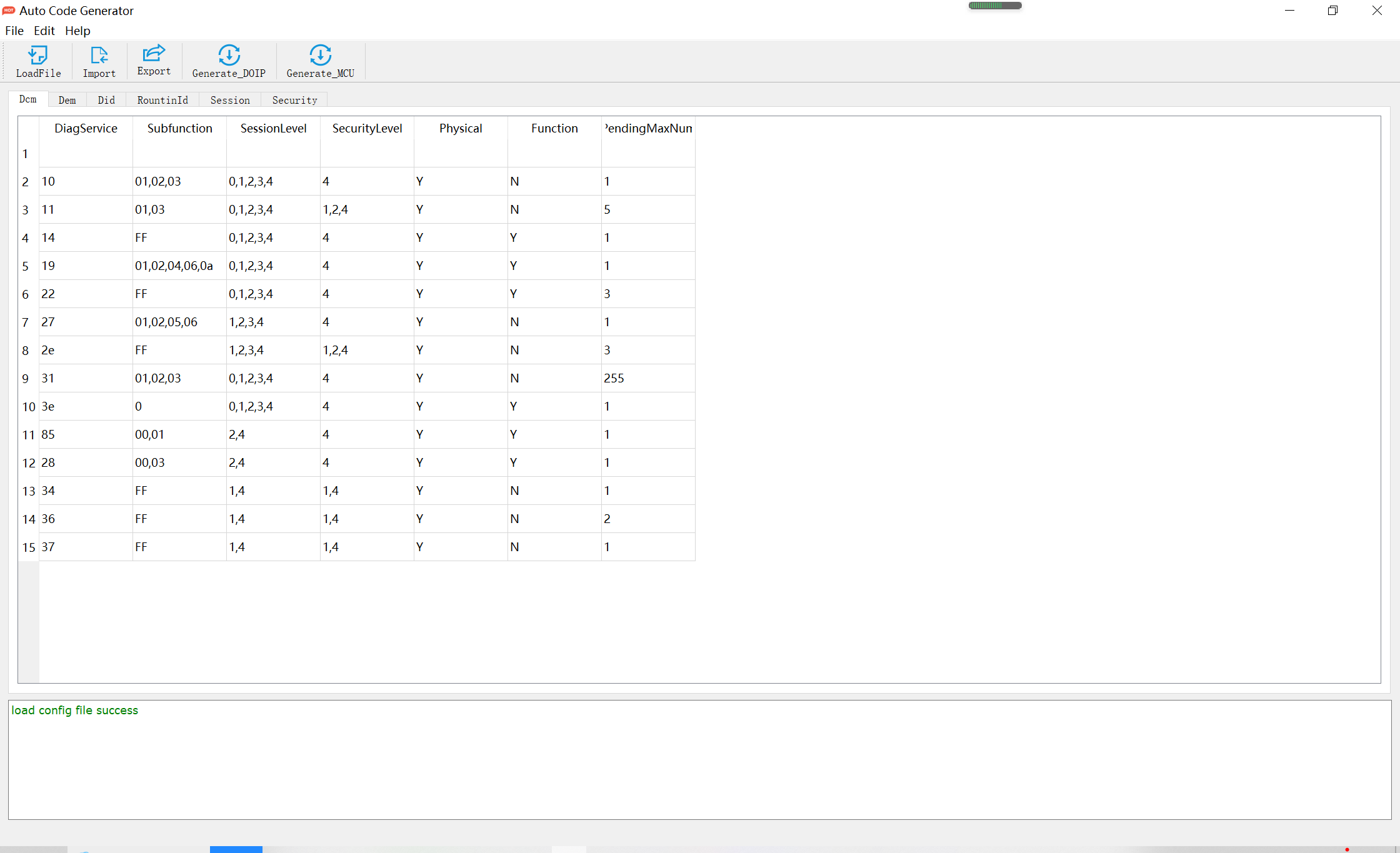Image resolution: width=1400 pixels, height=853 pixels.
Task: Select SecurityLevel cell '1,2,4' in row 8
Action: (x=367, y=350)
